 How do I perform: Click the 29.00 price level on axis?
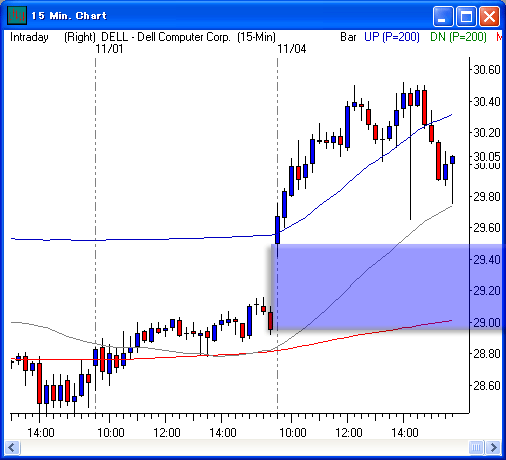487,322
